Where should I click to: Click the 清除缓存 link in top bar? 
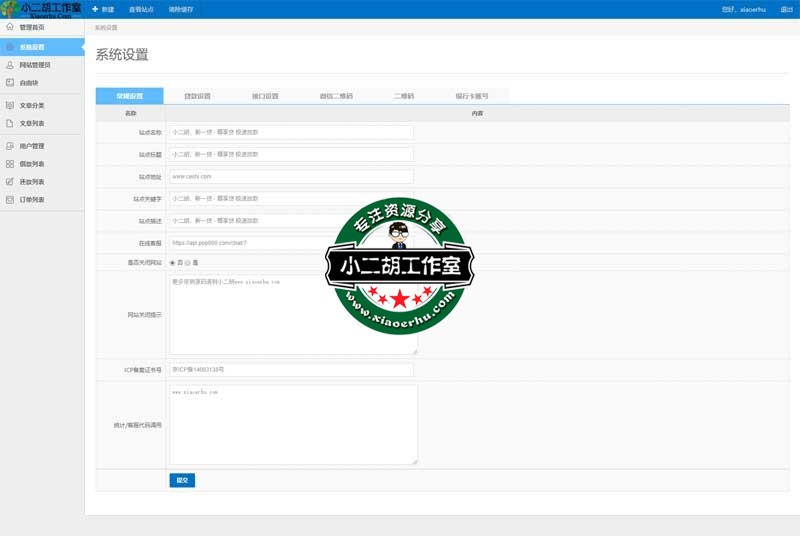click(182, 9)
